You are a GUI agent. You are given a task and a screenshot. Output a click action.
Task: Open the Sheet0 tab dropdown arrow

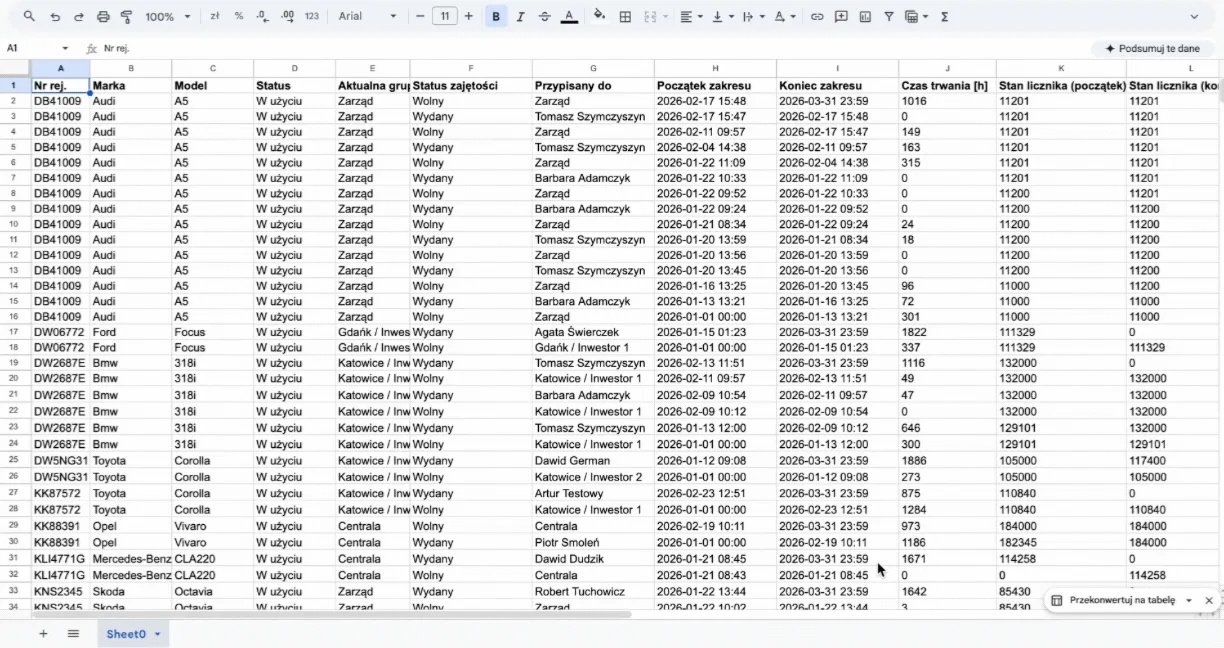point(157,634)
